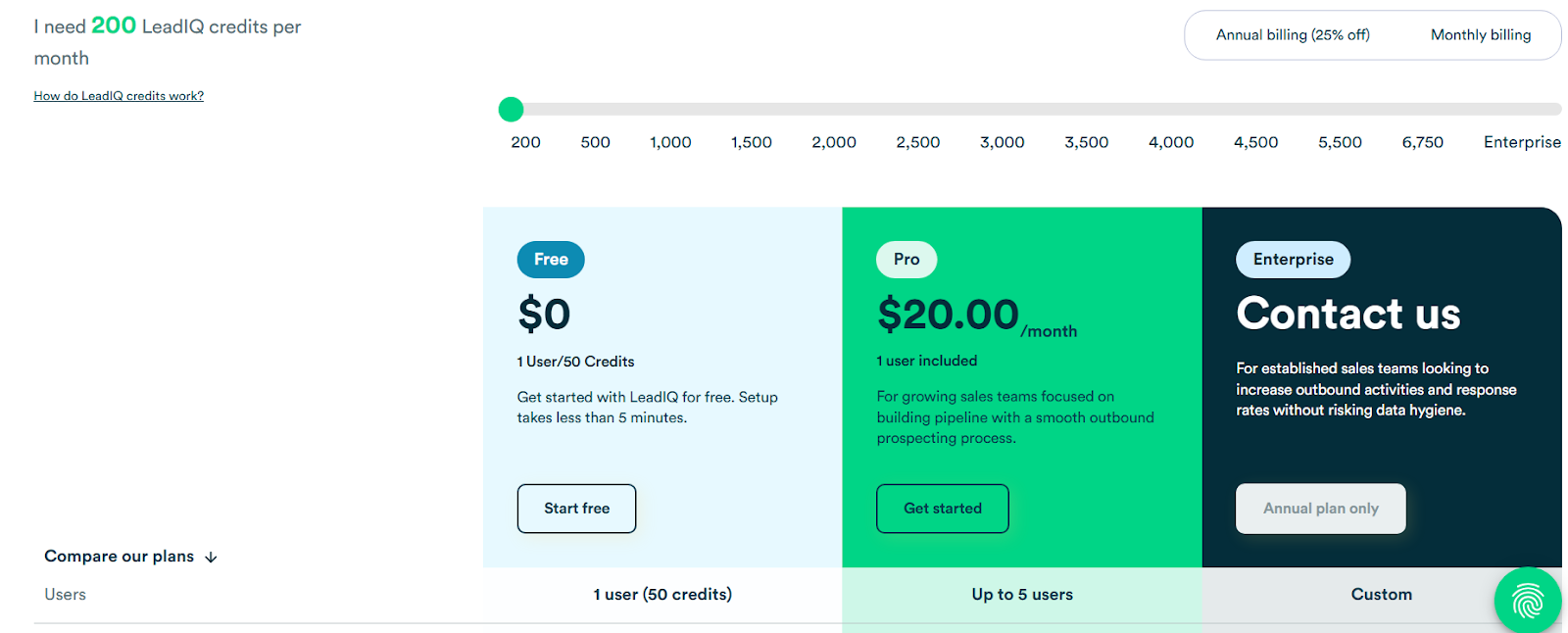1568x633 pixels.
Task: Select the Enterprise plan badge
Action: pyautogui.click(x=1293, y=259)
